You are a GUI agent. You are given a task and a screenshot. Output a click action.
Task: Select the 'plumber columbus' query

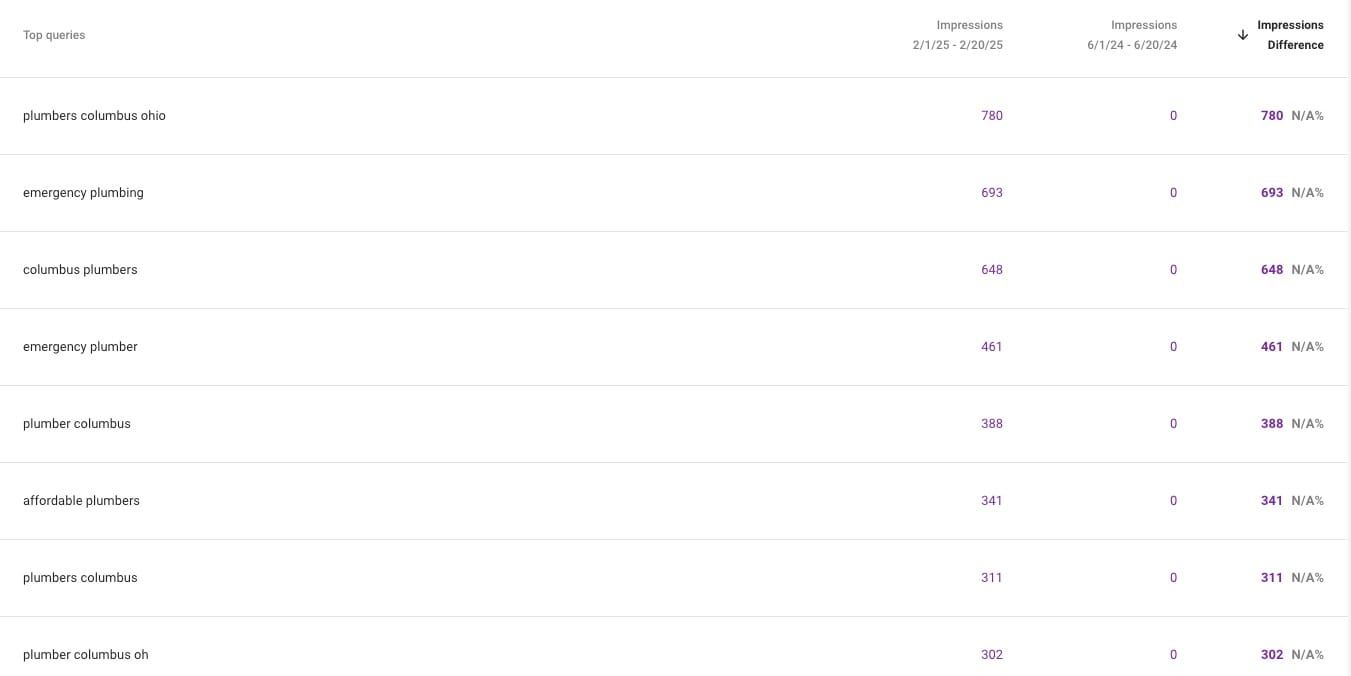(x=77, y=424)
